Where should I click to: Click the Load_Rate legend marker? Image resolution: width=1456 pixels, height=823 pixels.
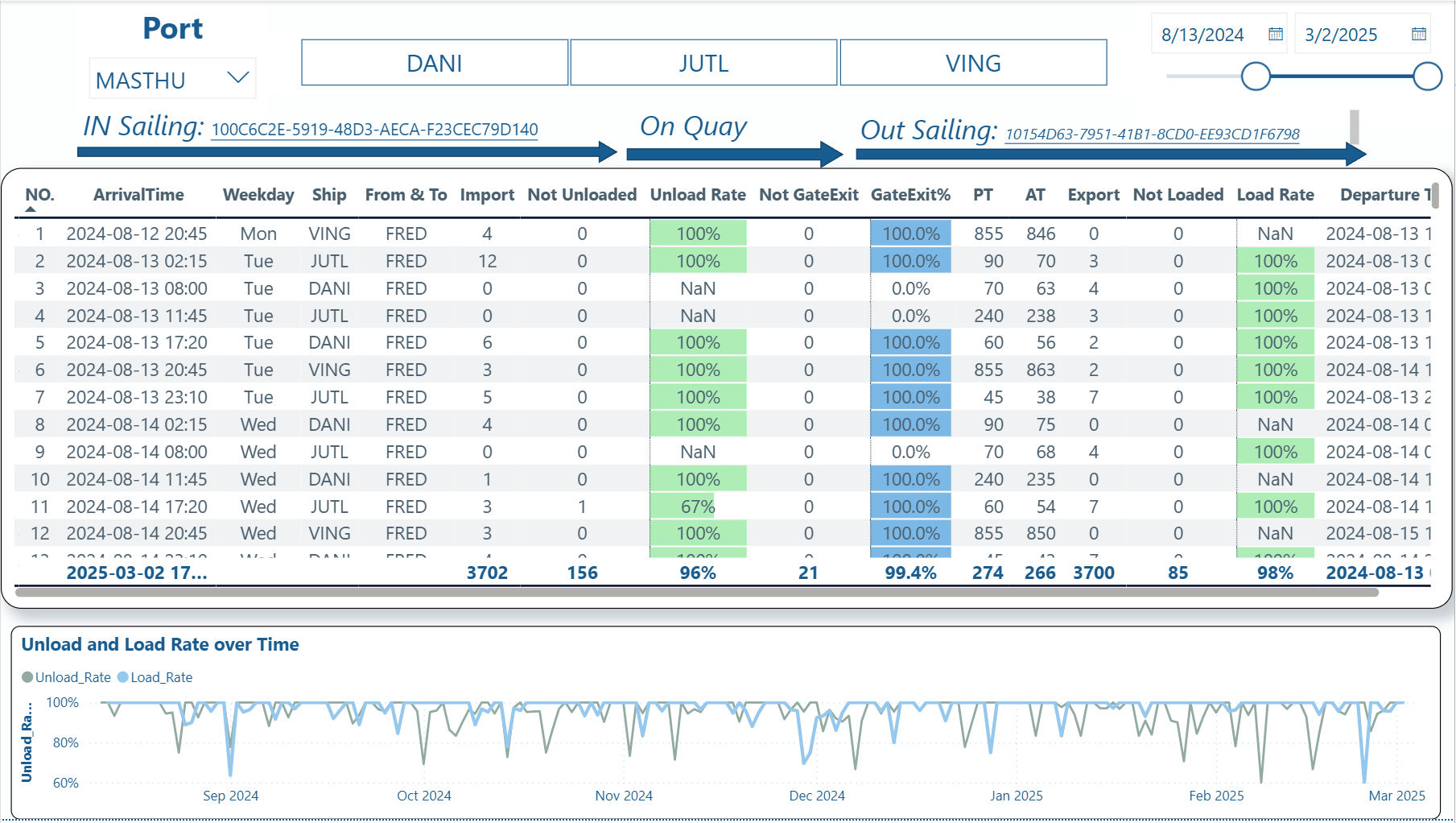click(123, 677)
